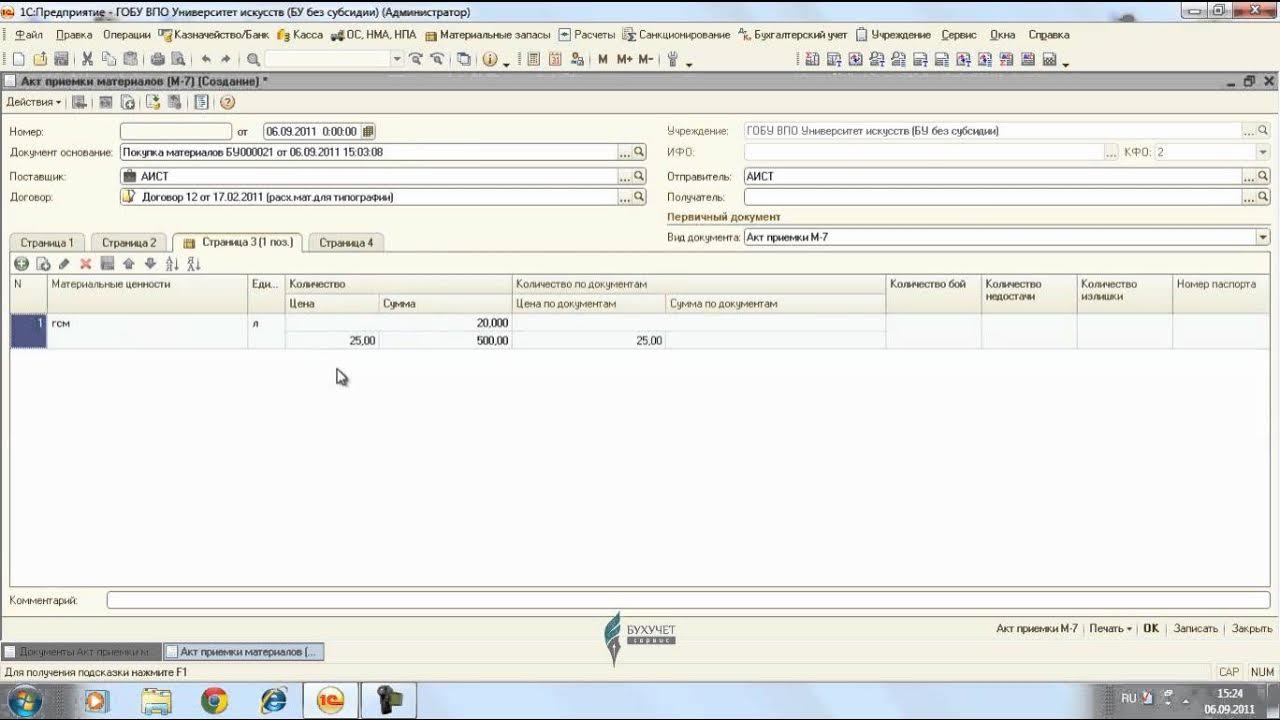
Task: Open Google Chrome from the taskbar
Action: pos(214,701)
